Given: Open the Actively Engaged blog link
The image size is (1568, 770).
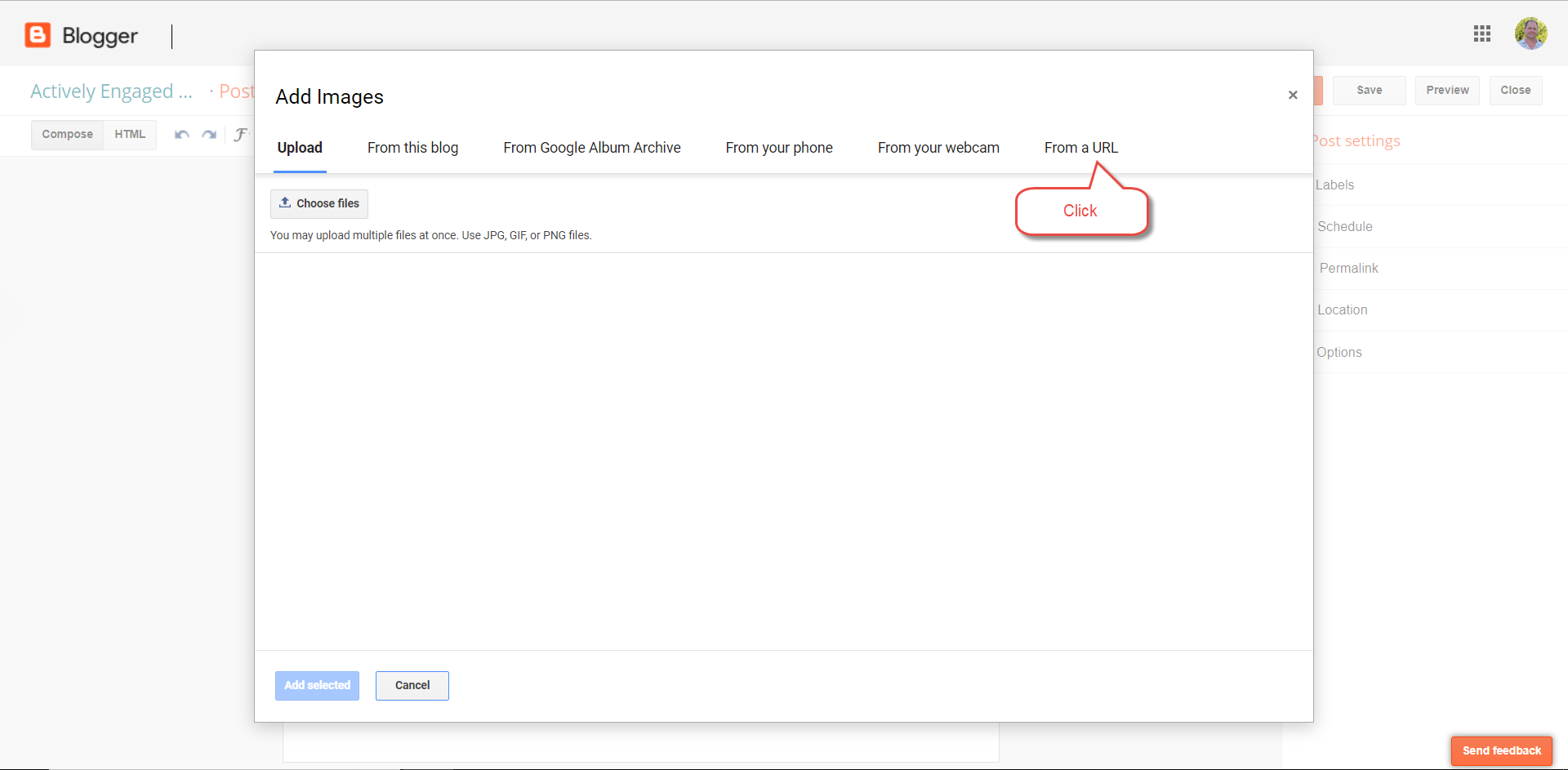Looking at the screenshot, I should [x=111, y=91].
